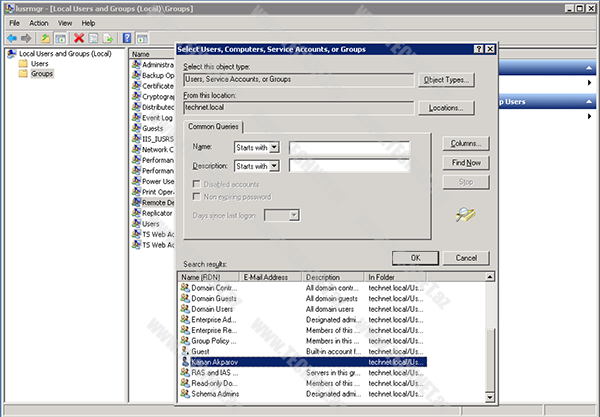The image size is (600, 417).
Task: Click the red Delete toolbar icon
Action: [x=77, y=37]
